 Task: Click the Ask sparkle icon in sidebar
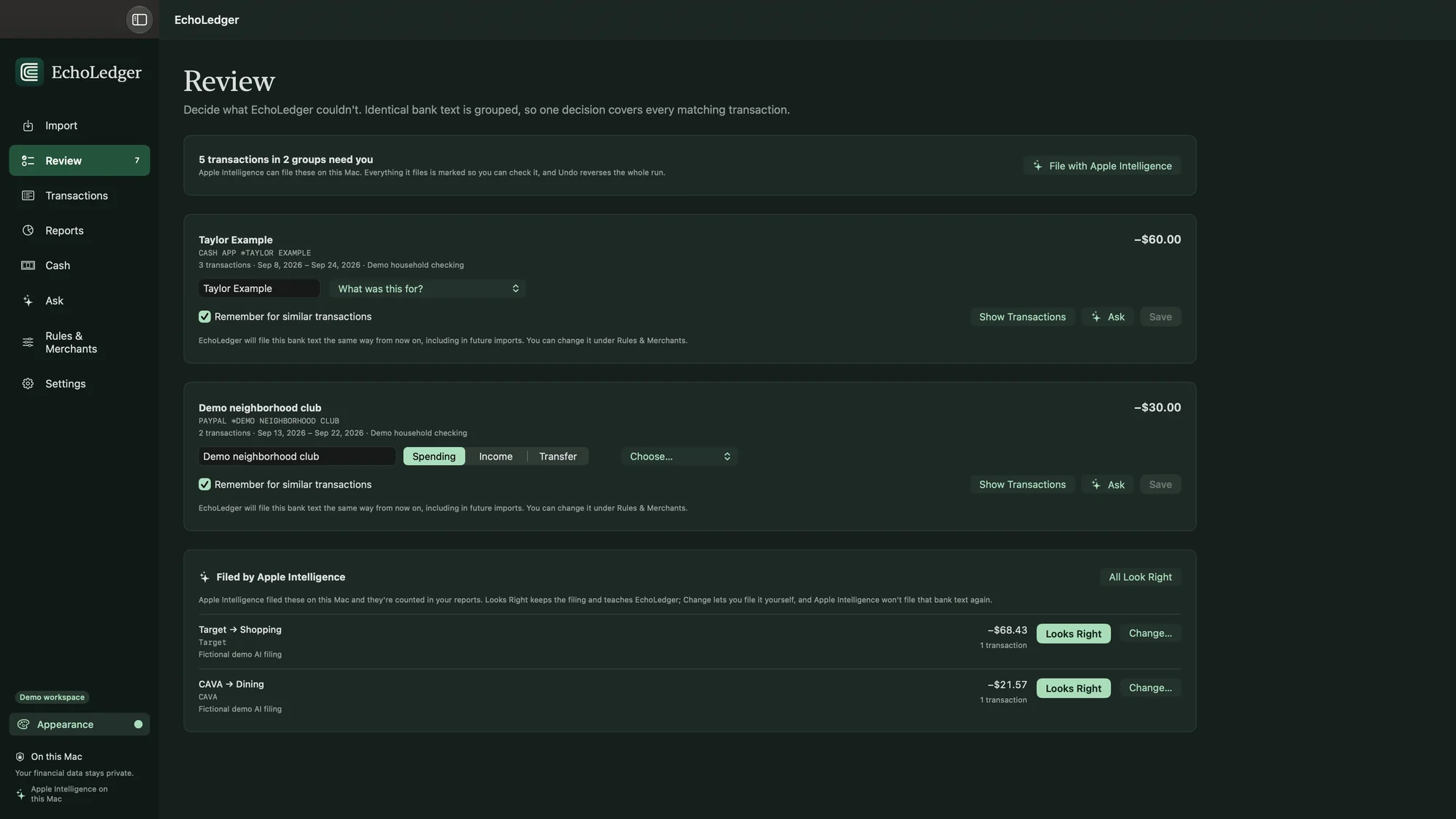(28, 301)
